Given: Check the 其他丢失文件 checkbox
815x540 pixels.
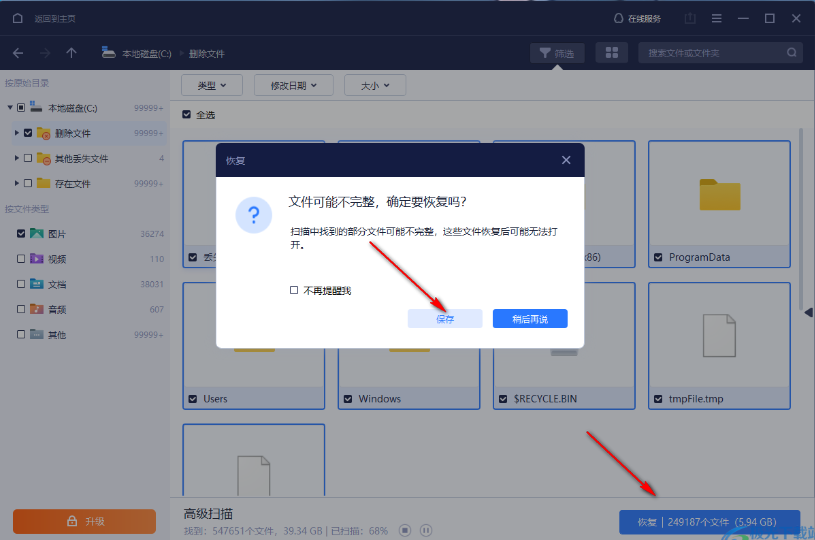Looking at the screenshot, I should point(28,158).
